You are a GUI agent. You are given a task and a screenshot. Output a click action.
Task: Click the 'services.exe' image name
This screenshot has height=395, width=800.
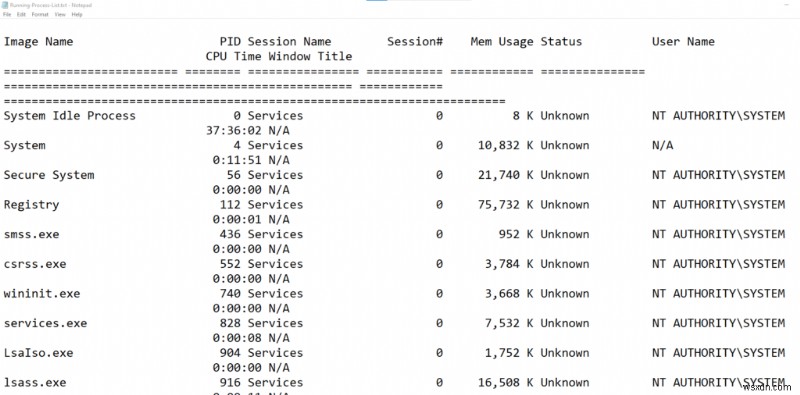(x=45, y=323)
